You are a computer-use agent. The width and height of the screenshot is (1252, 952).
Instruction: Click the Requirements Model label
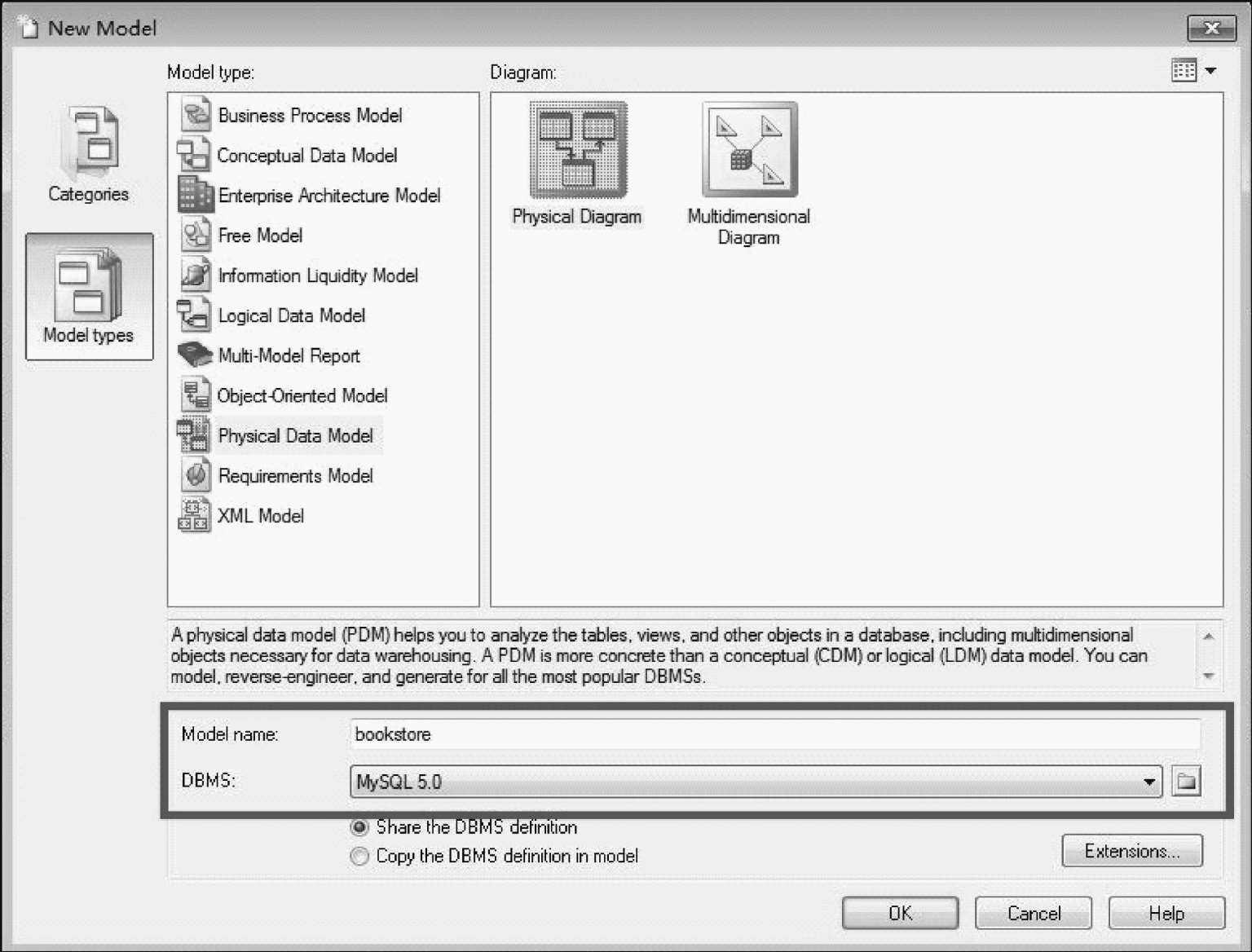point(296,476)
